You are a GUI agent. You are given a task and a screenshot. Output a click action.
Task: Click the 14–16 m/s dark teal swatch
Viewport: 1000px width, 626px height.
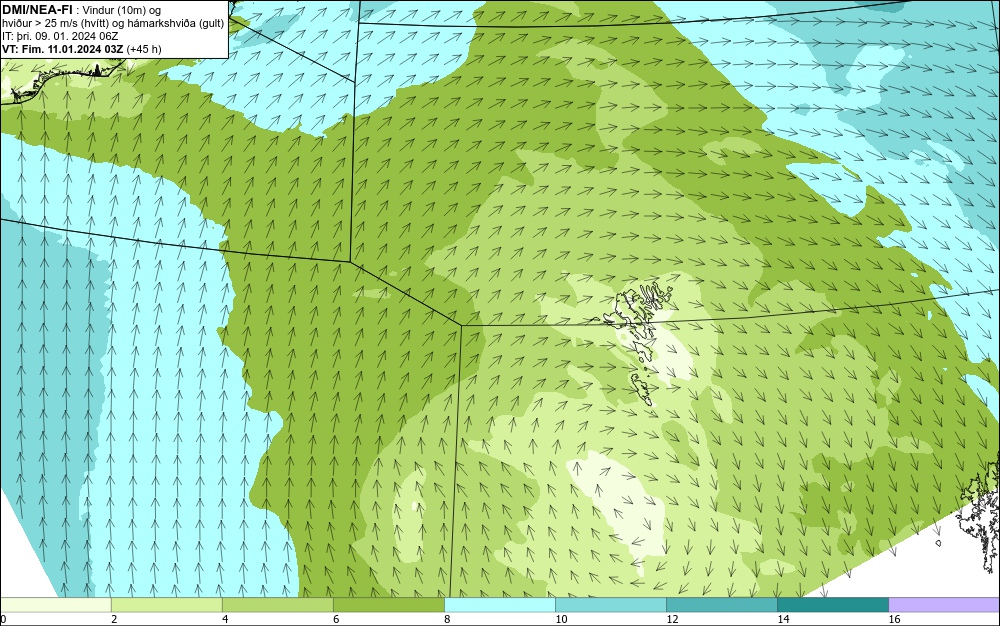point(832,604)
